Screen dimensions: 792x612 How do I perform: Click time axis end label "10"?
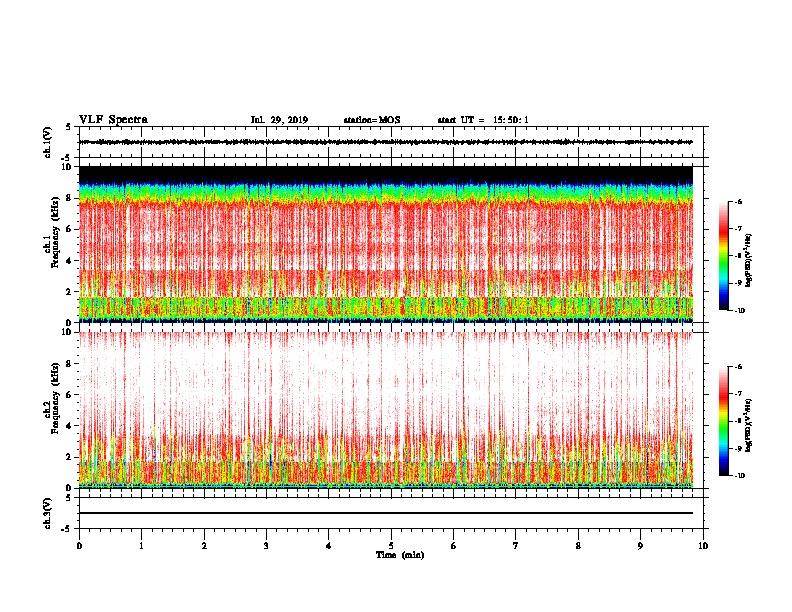coord(703,546)
